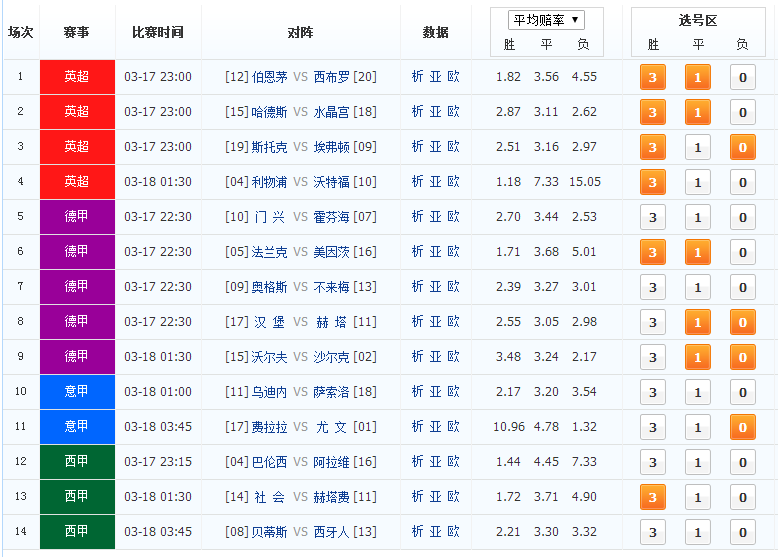The height and width of the screenshot is (557, 778).
Task: Open 亚 Asian odds for match 10 乌迪内
Action: (x=435, y=391)
